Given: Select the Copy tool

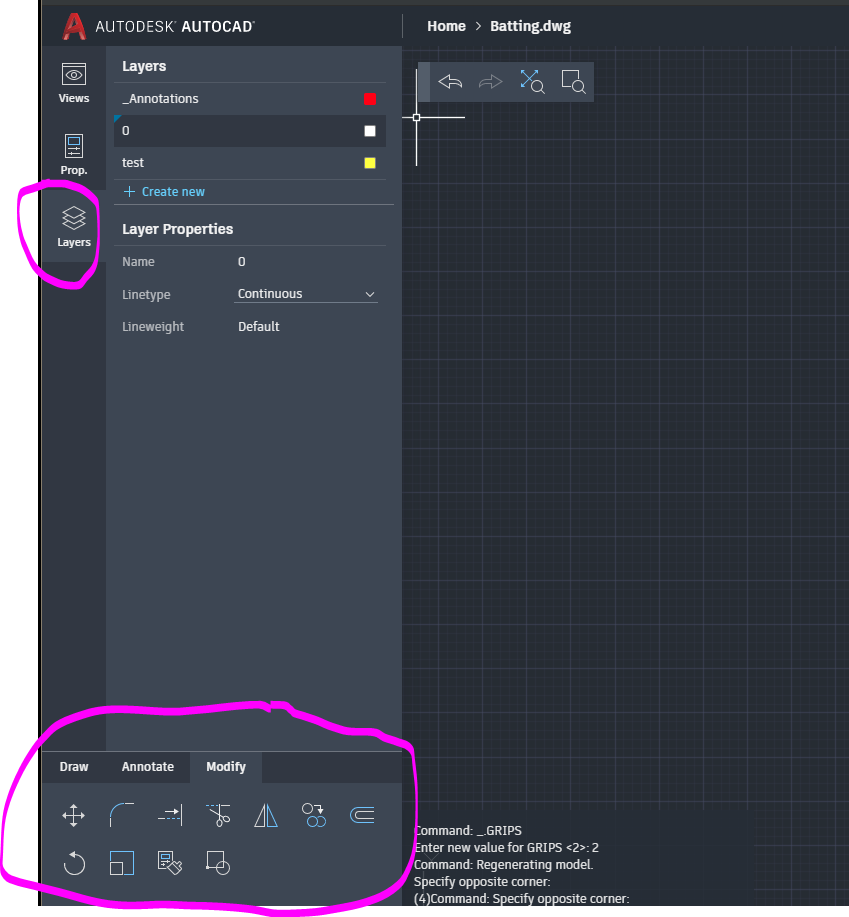Looking at the screenshot, I should tap(313, 815).
